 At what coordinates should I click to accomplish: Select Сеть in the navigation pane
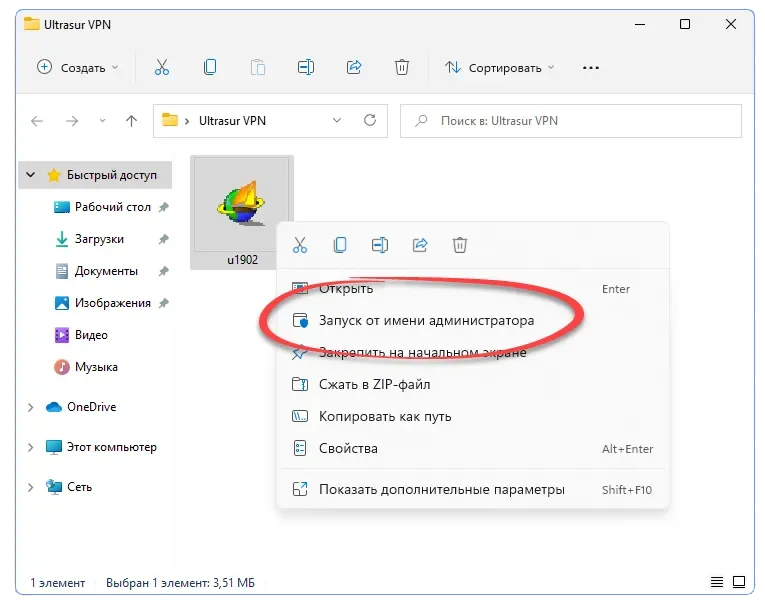pyautogui.click(x=79, y=487)
